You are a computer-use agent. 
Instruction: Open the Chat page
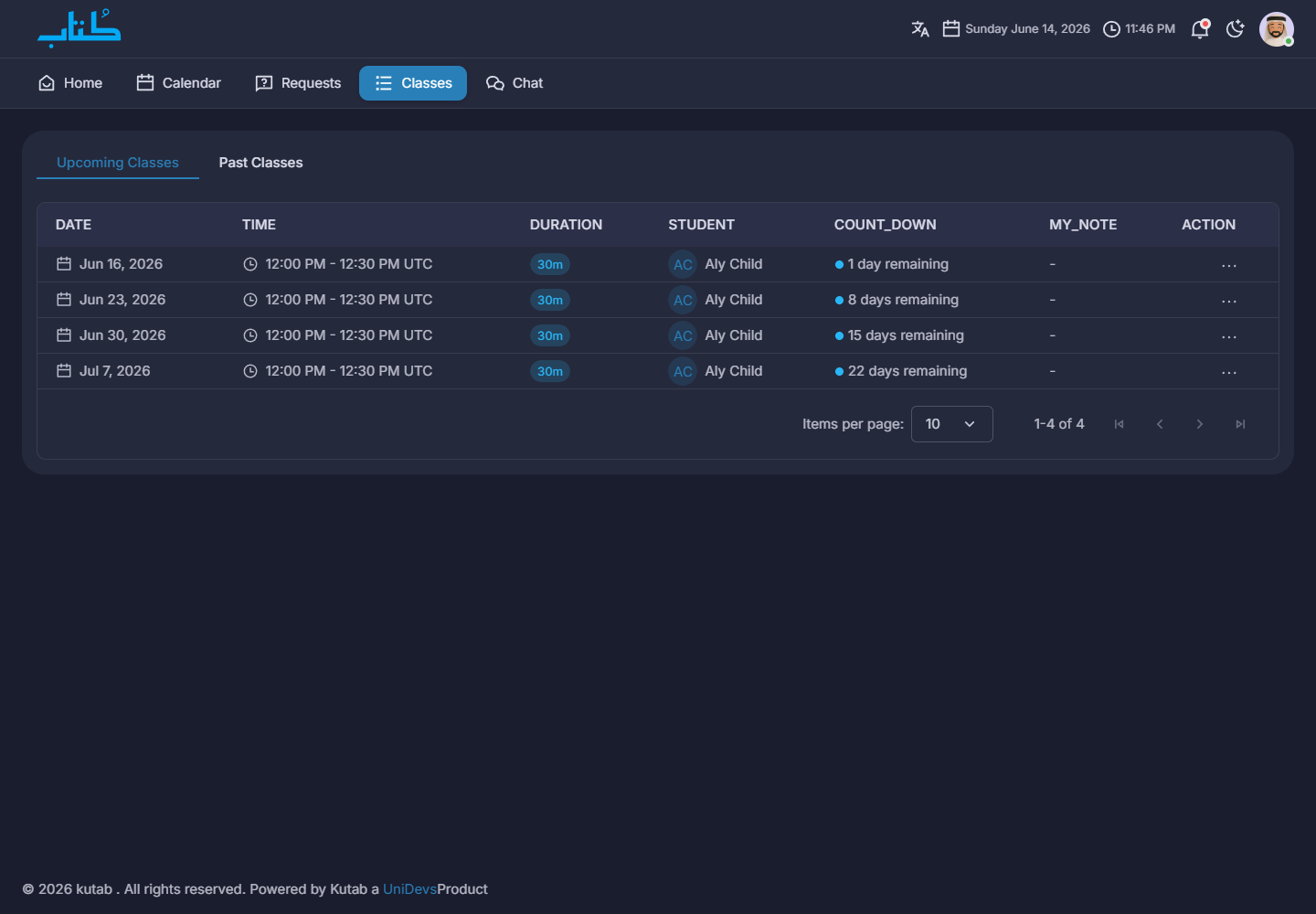tap(515, 83)
